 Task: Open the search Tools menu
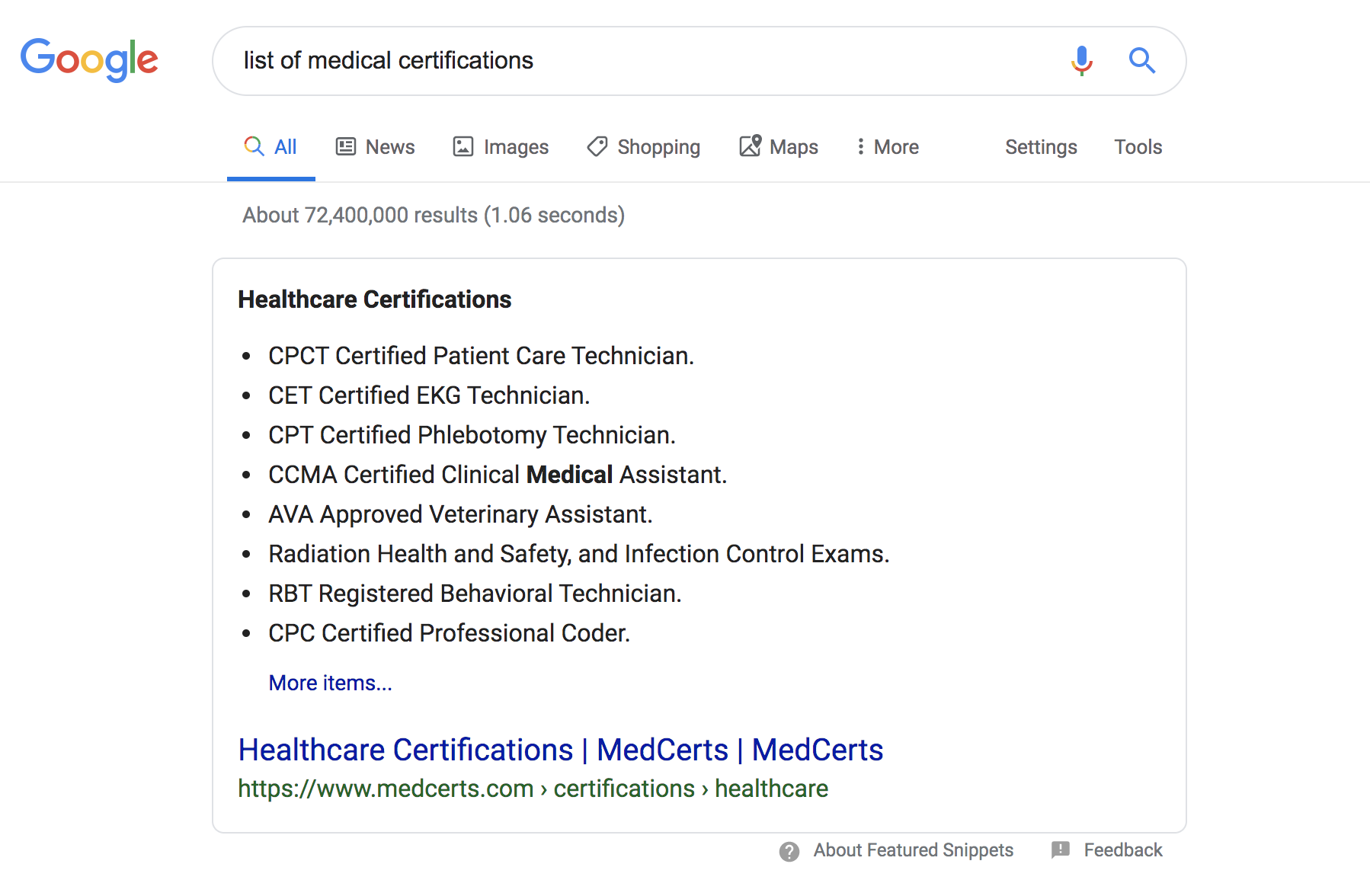pyautogui.click(x=1138, y=146)
